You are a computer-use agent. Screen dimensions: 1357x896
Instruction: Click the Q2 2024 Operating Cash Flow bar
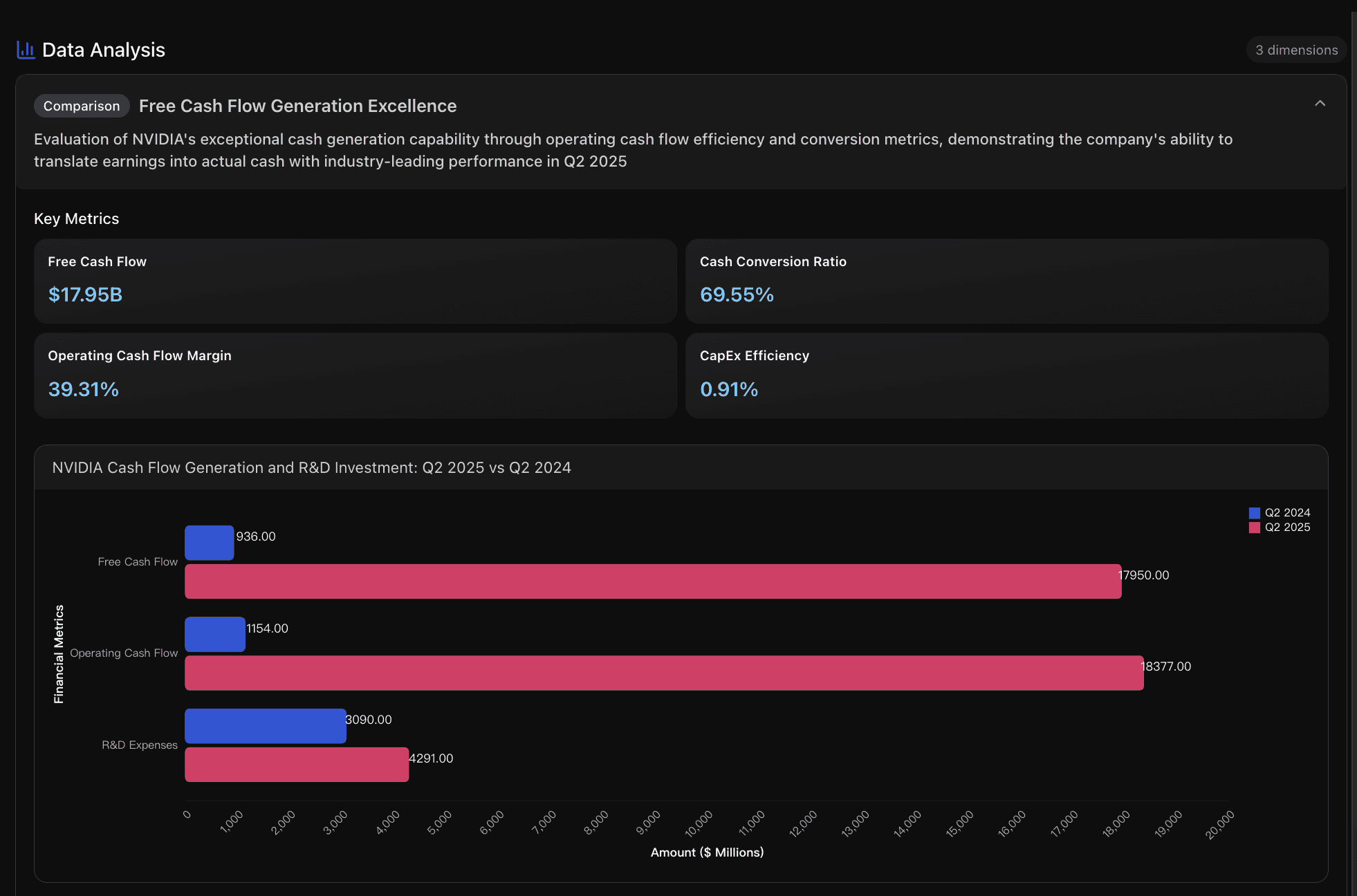pyautogui.click(x=214, y=634)
